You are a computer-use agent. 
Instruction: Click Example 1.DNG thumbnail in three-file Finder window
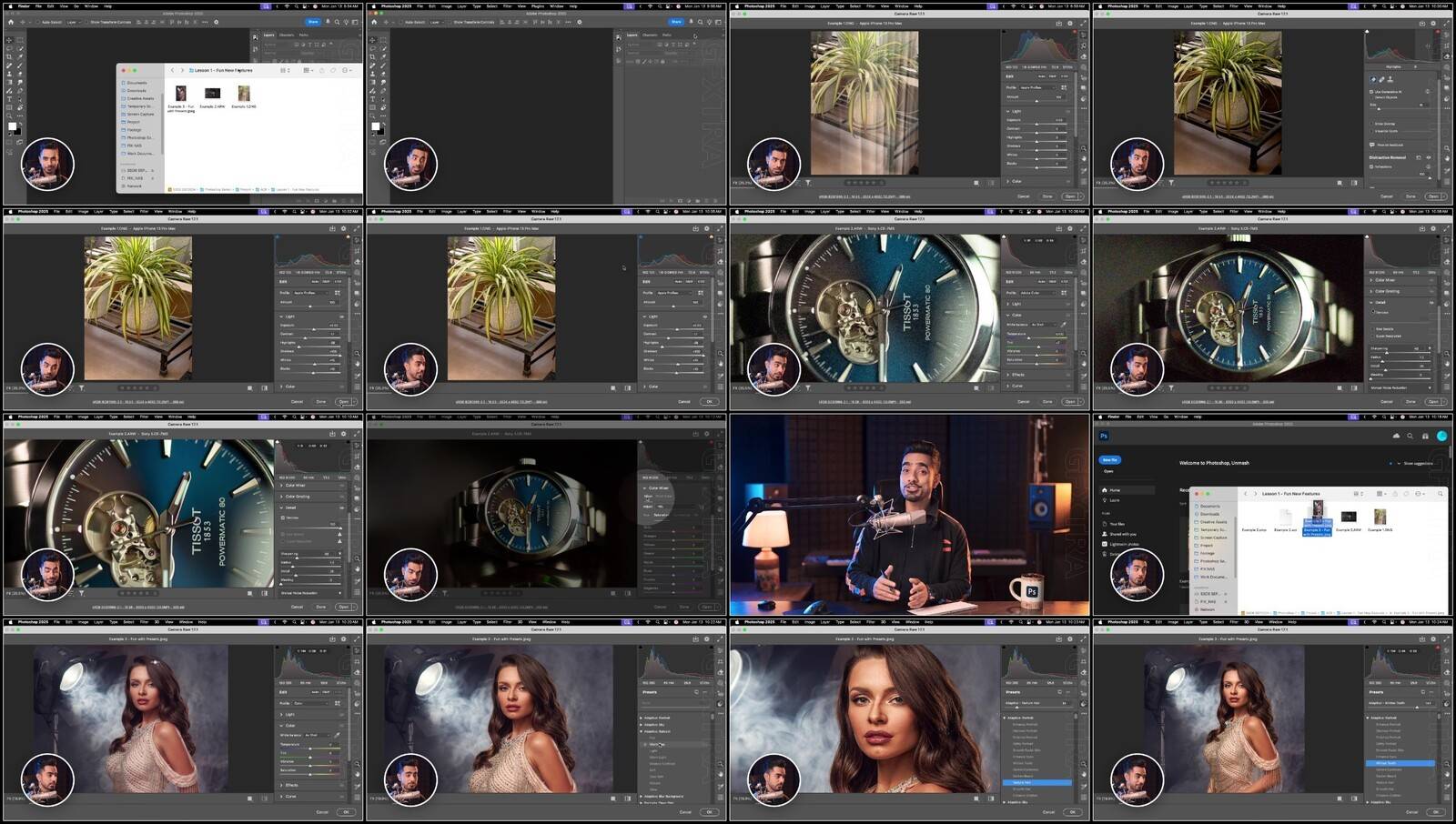(244, 93)
